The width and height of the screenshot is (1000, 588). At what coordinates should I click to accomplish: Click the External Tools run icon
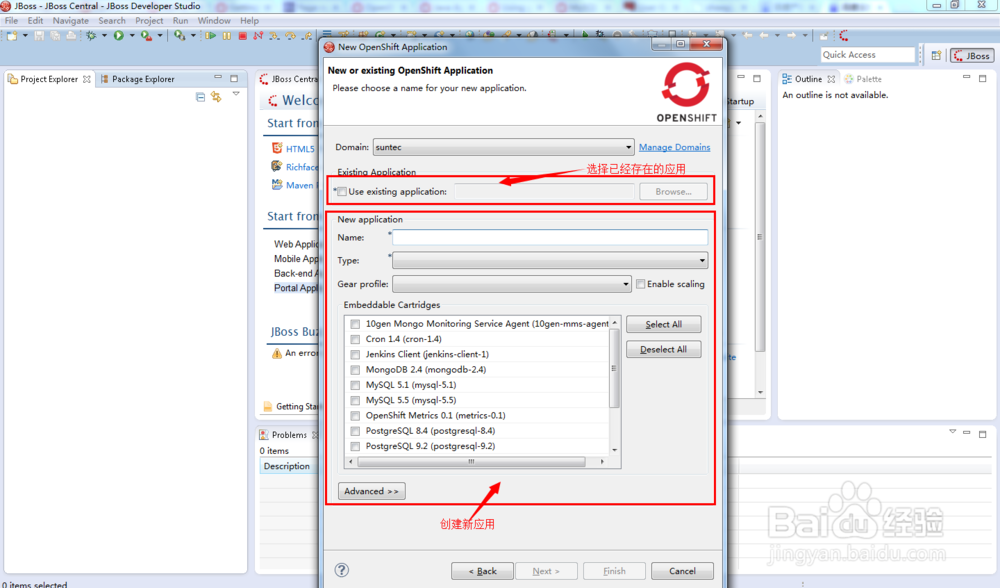179,36
